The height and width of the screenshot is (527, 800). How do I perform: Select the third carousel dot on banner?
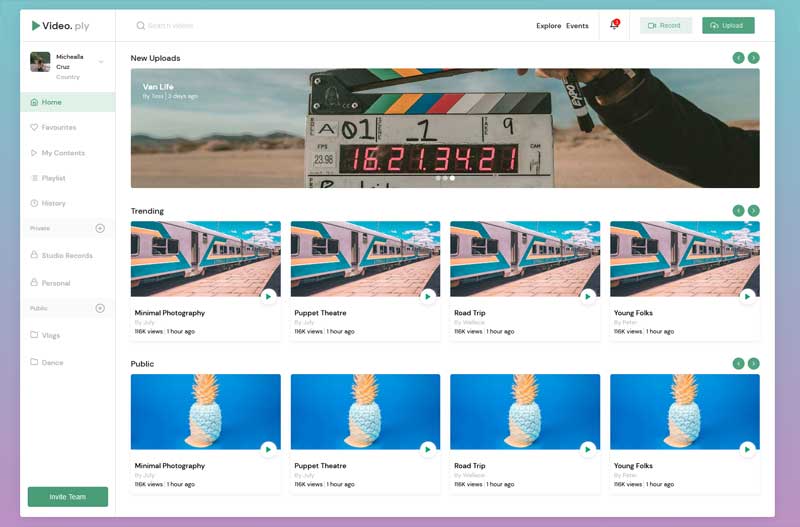click(x=452, y=178)
